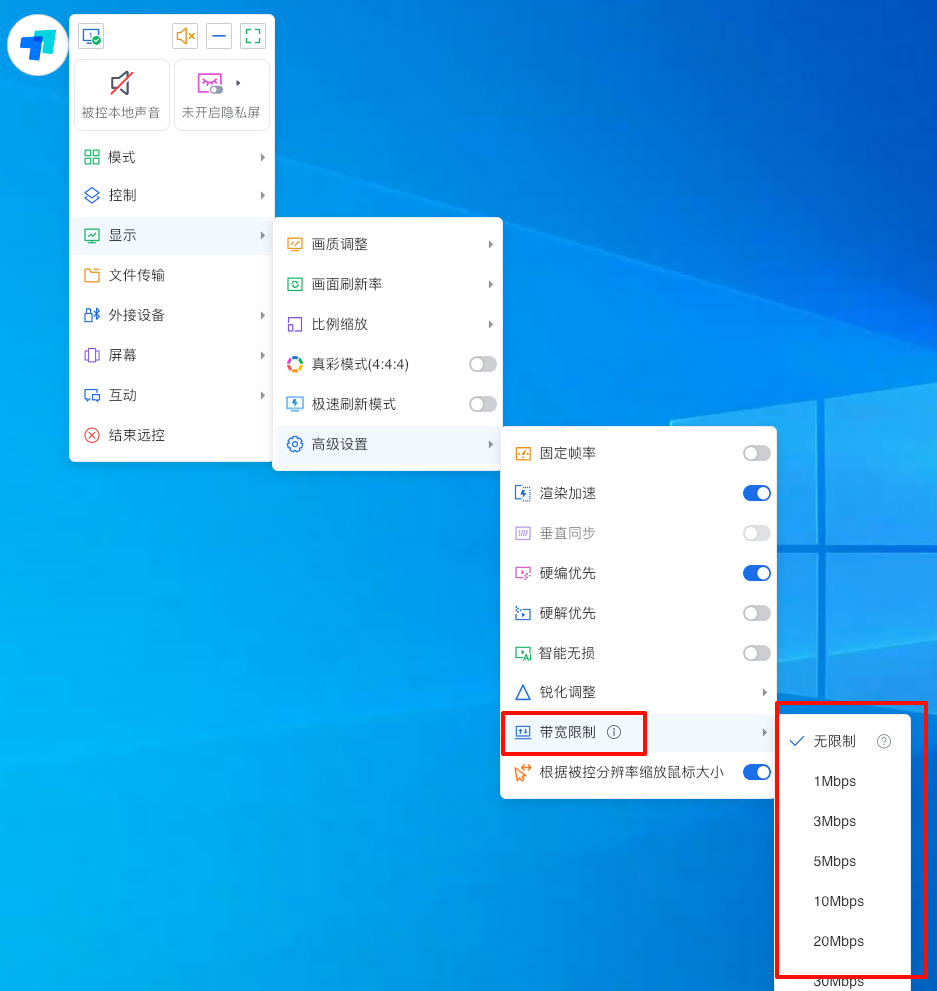Select 10Mbps bandwidth limit

pyautogui.click(x=838, y=901)
